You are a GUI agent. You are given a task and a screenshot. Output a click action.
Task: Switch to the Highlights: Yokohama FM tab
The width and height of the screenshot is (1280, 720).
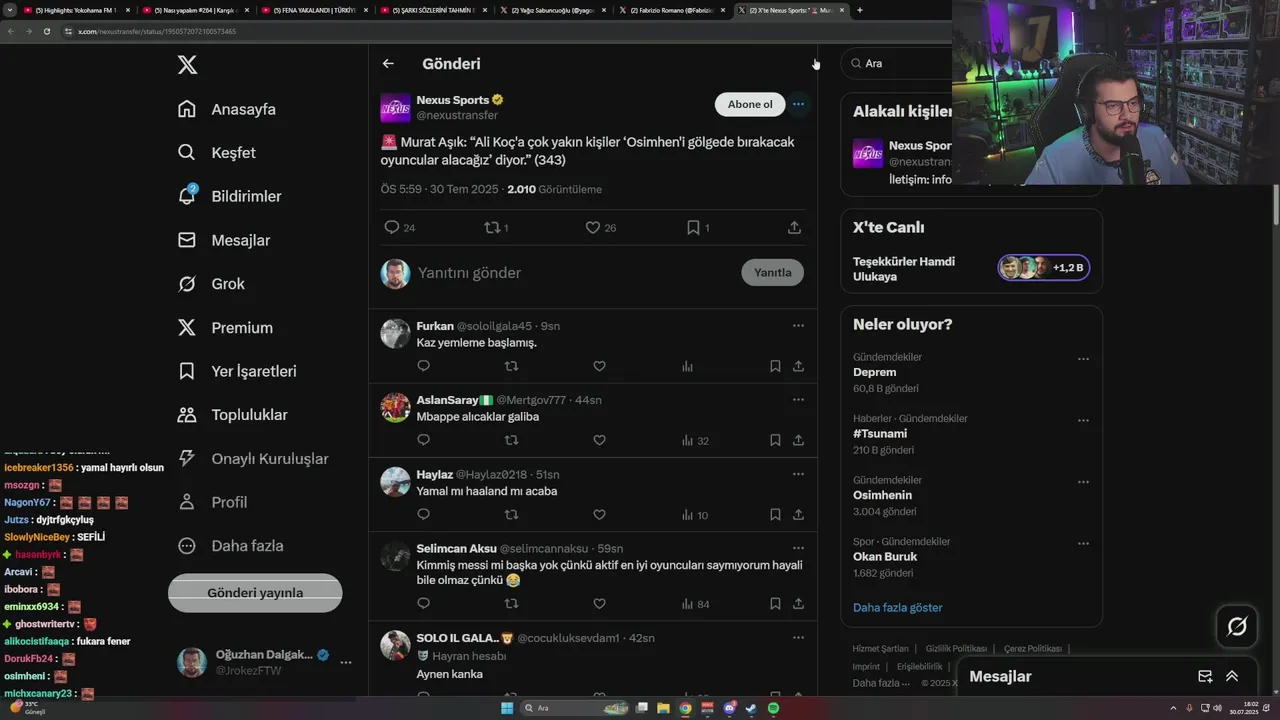point(75,10)
